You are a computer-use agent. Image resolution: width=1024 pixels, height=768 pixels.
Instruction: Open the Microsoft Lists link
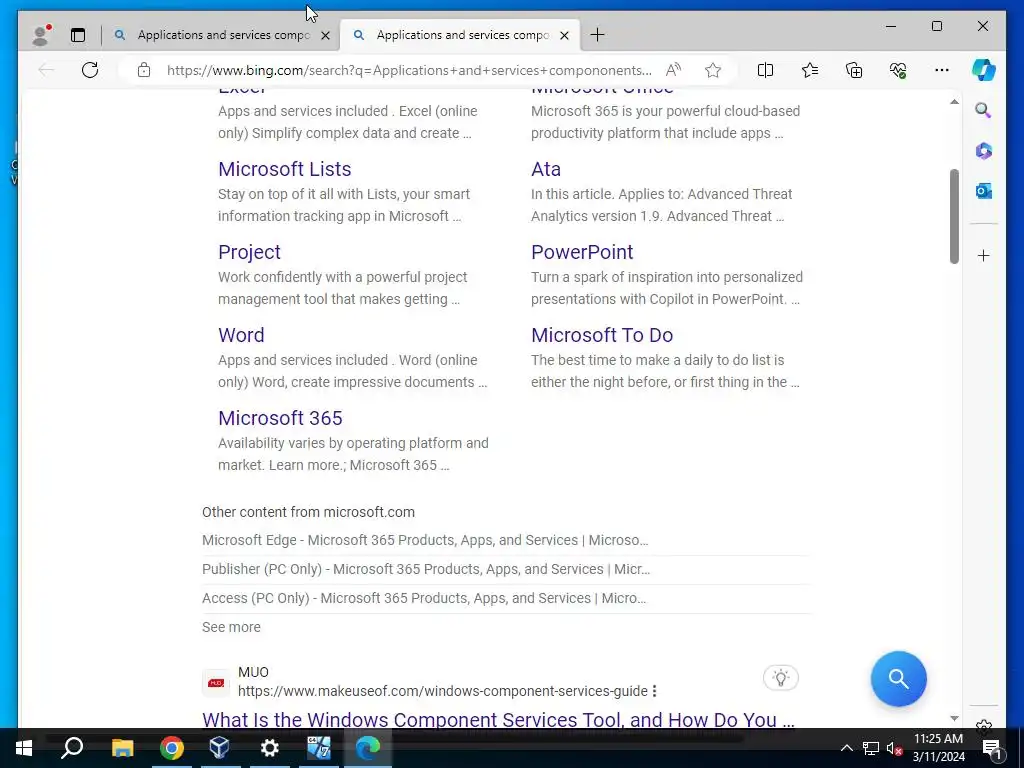(285, 169)
